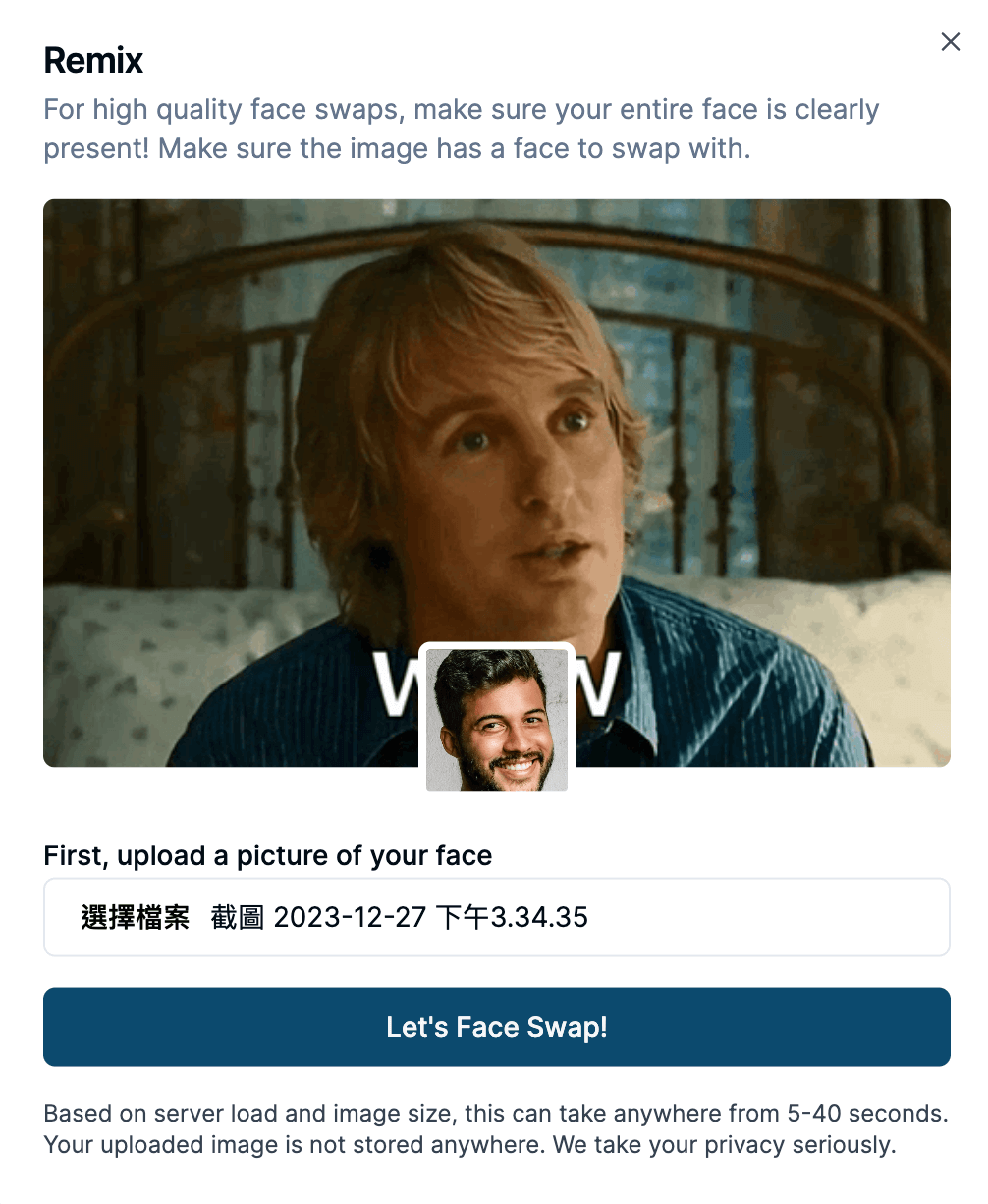Click the Let's Face Swap! button
This screenshot has height=1204, width=988.
coord(497,1026)
